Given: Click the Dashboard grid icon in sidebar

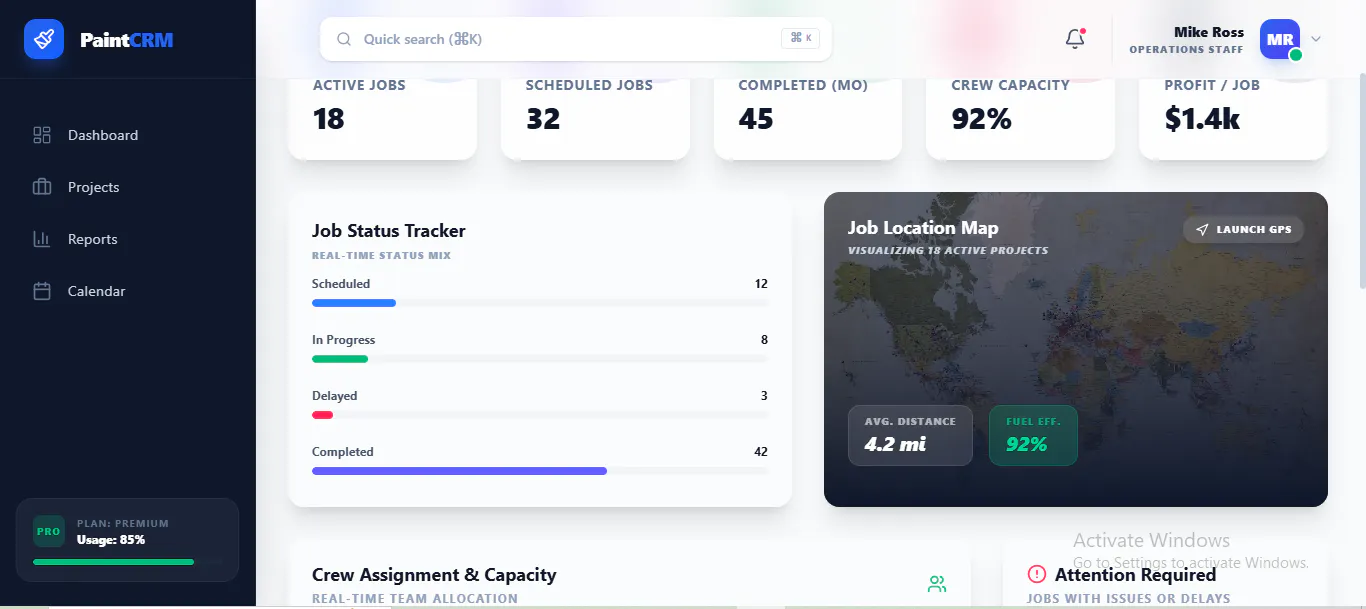Looking at the screenshot, I should (x=42, y=135).
